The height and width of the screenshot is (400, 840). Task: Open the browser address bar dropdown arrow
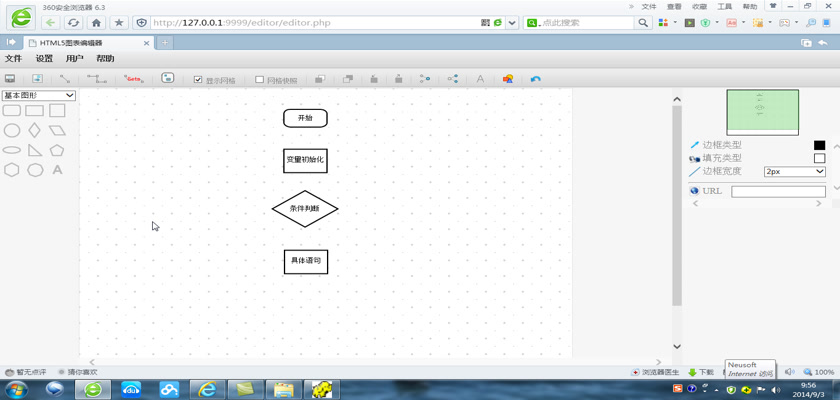(x=512, y=23)
